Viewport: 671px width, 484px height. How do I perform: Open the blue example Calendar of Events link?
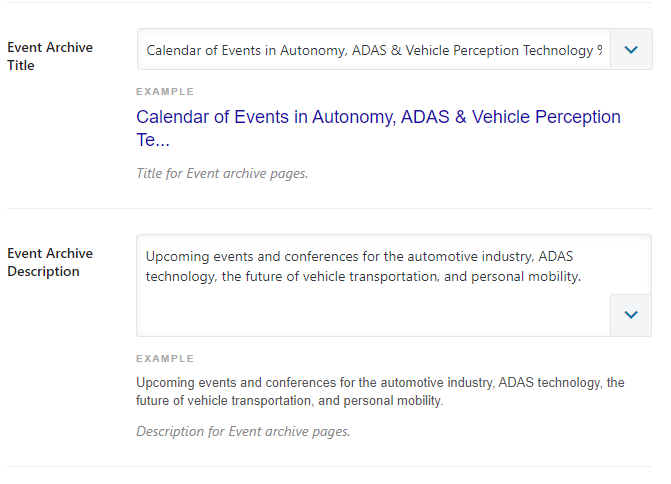coord(378,117)
